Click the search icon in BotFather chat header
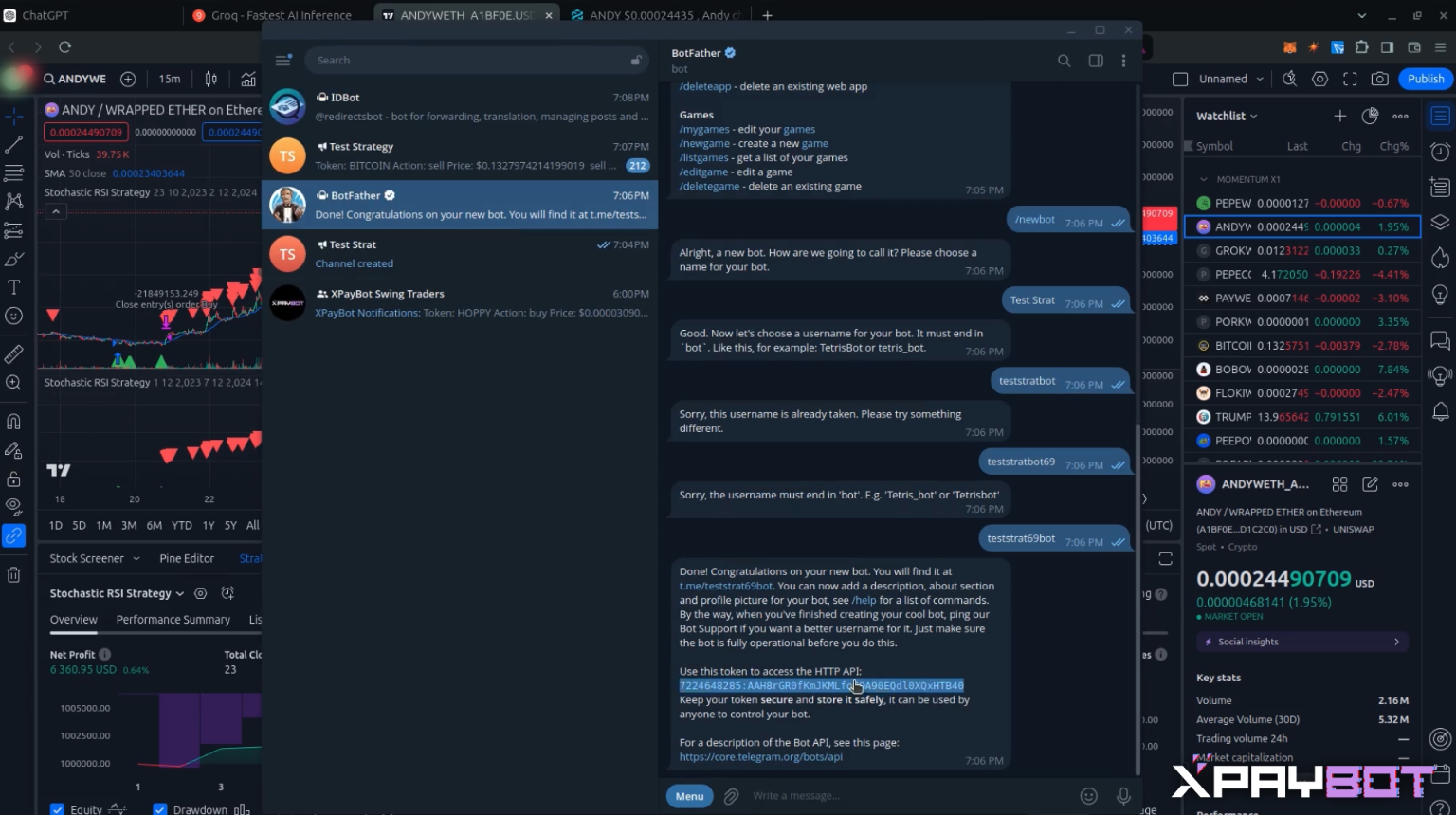Image resolution: width=1456 pixels, height=815 pixels. coord(1064,61)
